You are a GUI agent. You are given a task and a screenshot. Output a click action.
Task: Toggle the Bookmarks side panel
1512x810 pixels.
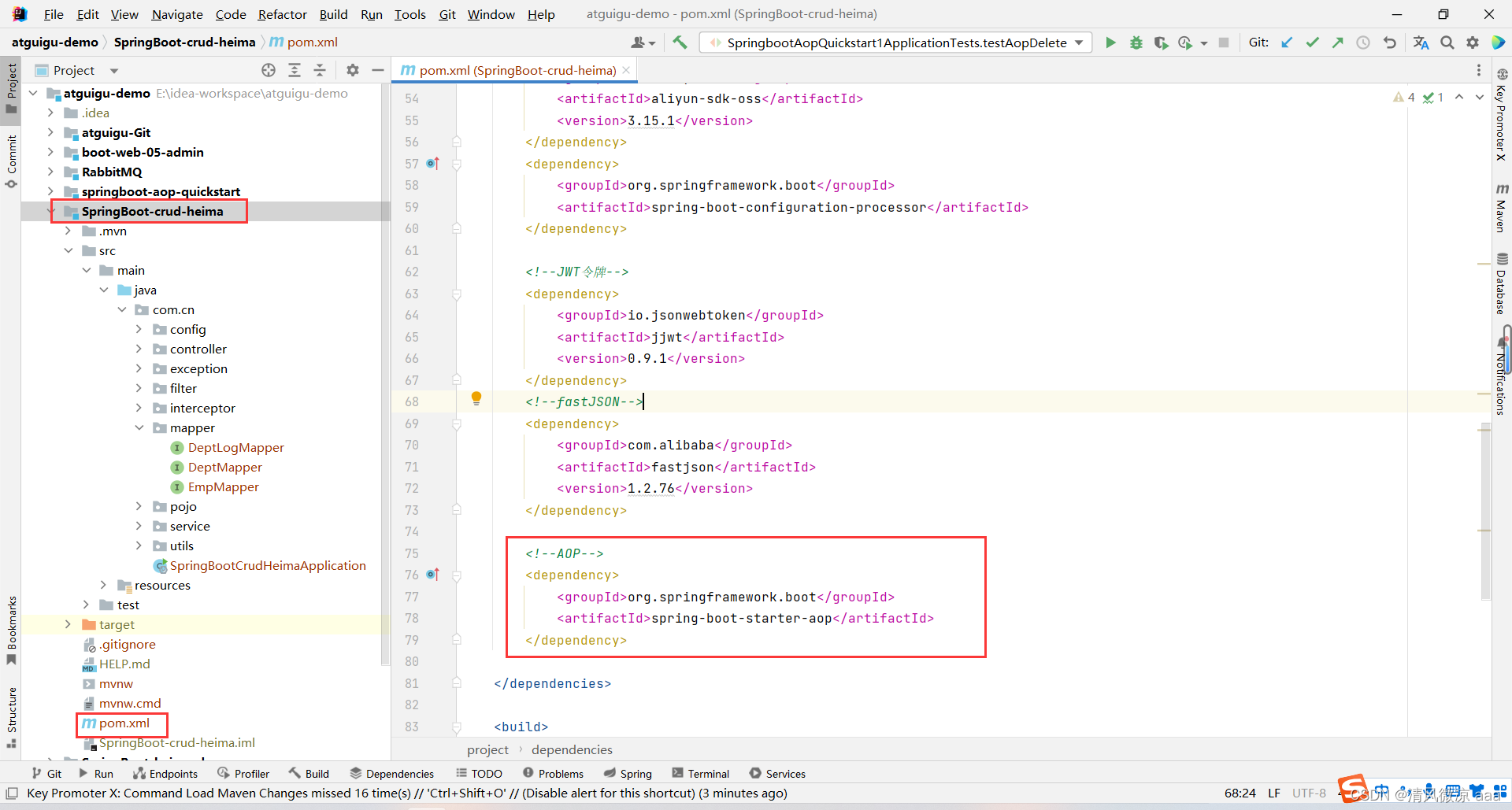pos(11,630)
